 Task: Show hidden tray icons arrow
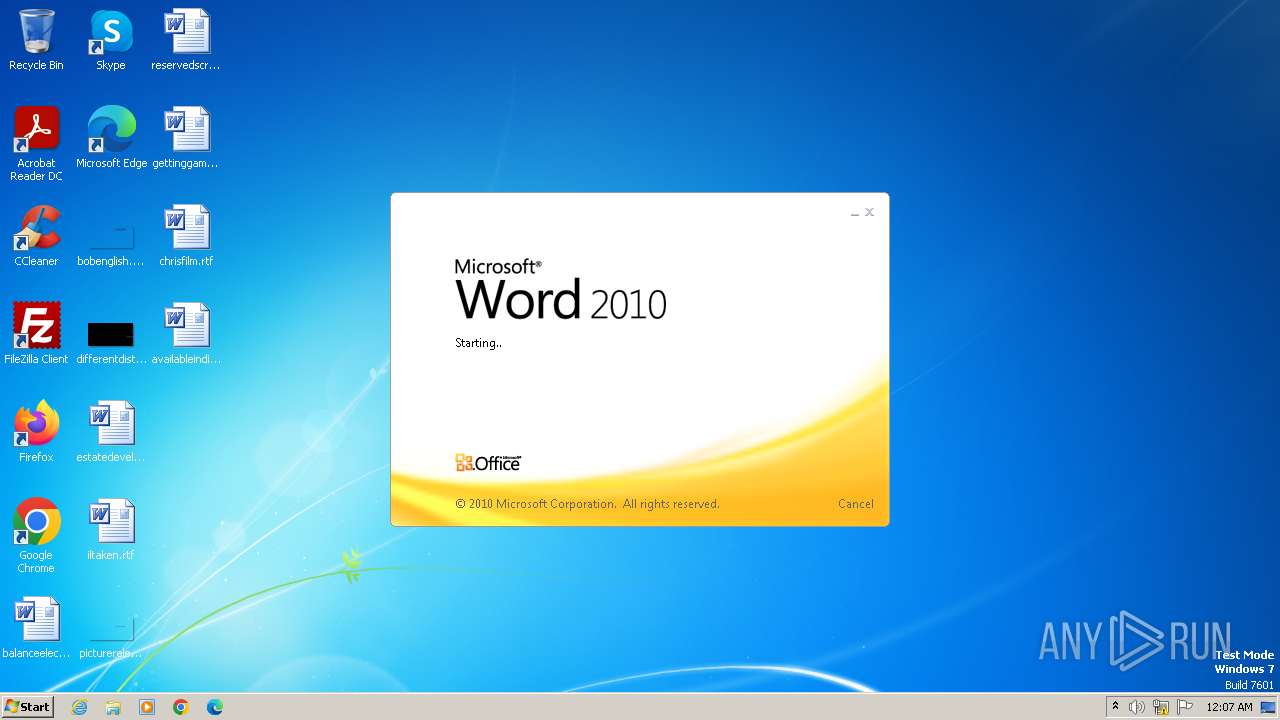point(1115,707)
